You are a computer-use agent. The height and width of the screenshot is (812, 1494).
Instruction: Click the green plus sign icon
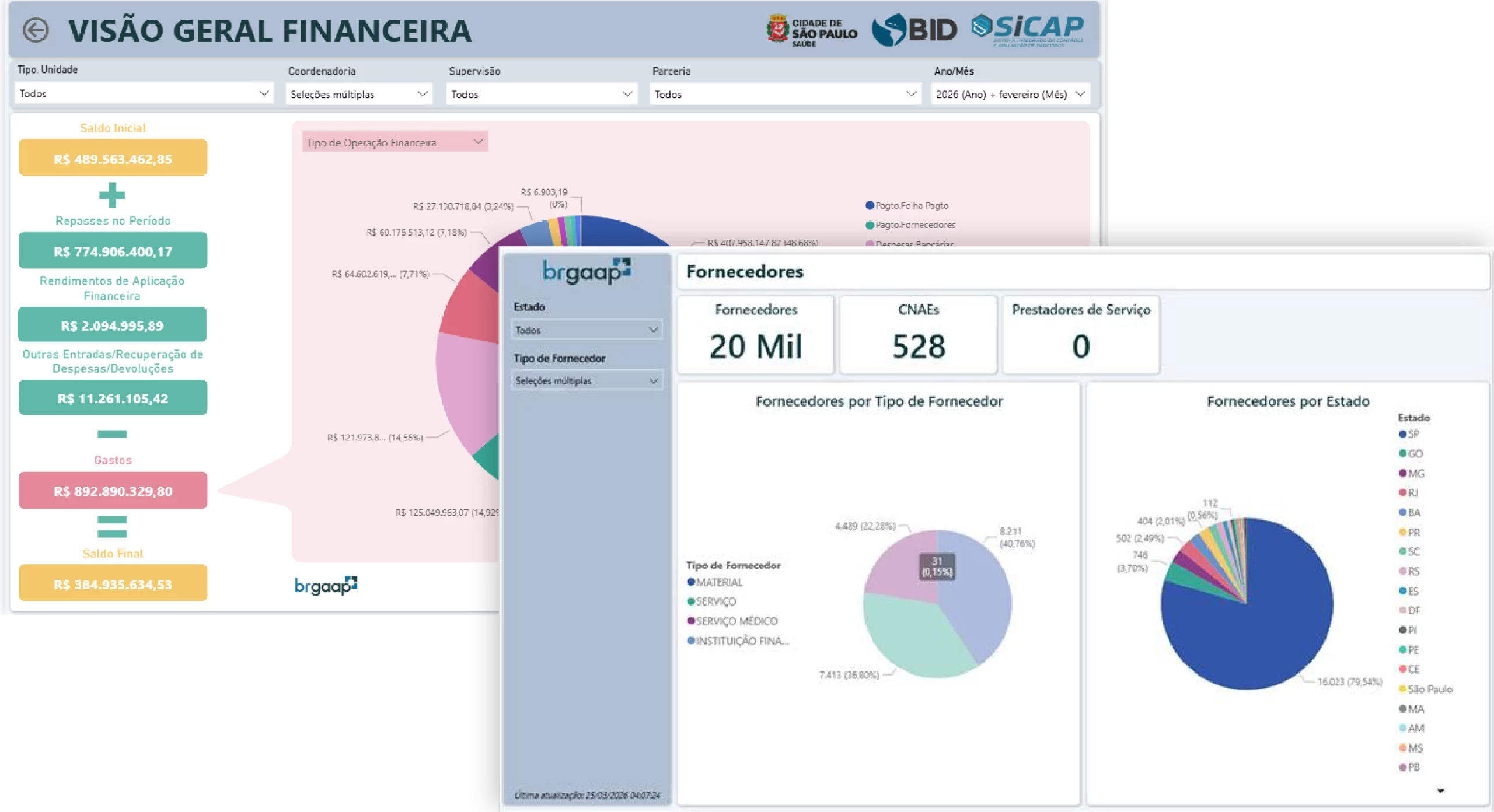click(x=112, y=195)
